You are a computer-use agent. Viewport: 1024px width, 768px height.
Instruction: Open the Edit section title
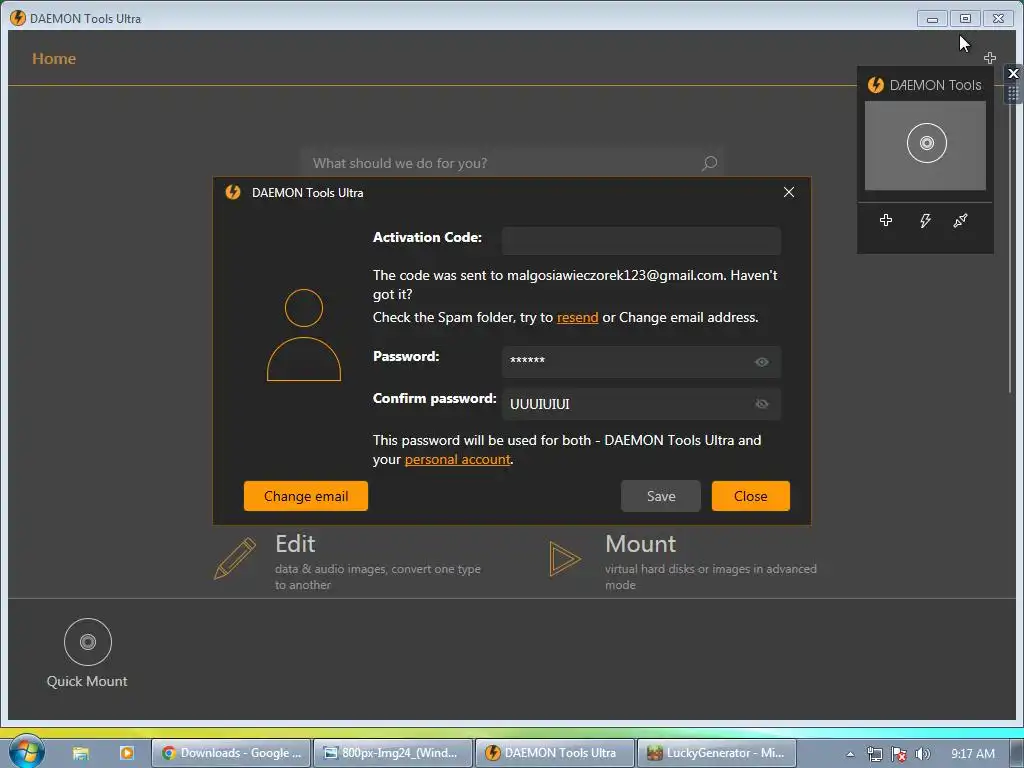pyautogui.click(x=295, y=544)
